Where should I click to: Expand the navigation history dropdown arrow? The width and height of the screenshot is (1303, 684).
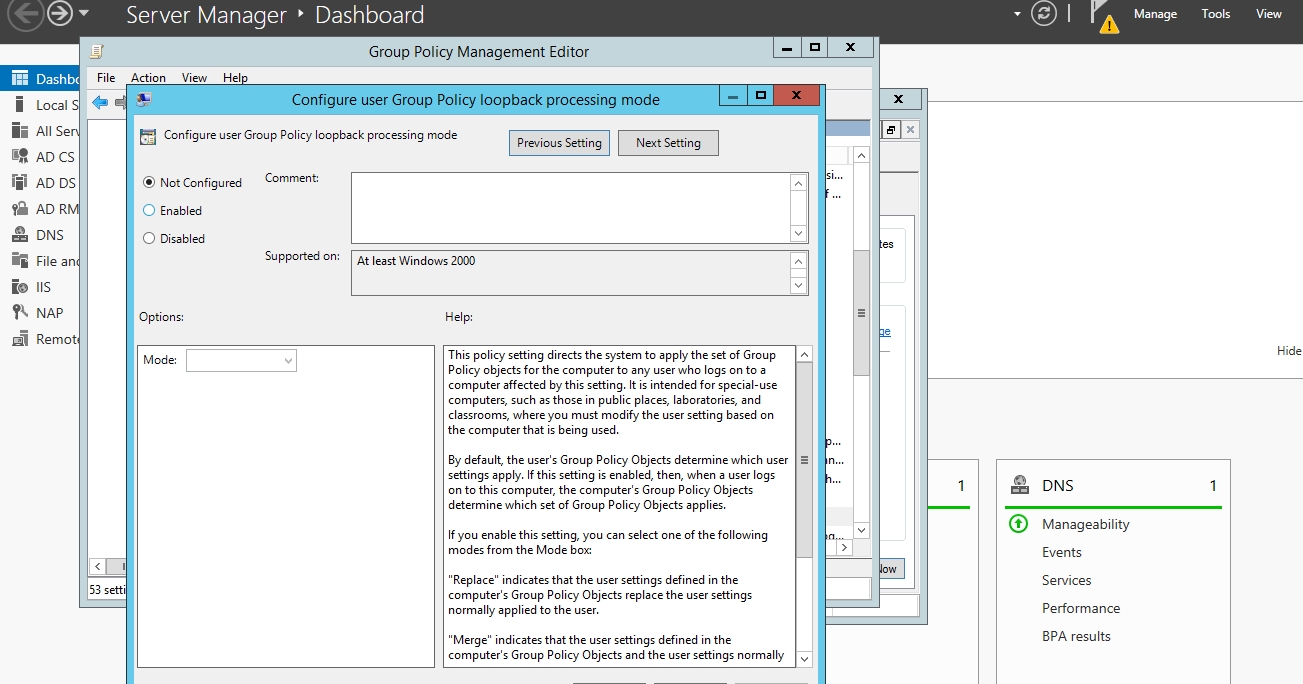pyautogui.click(x=84, y=14)
